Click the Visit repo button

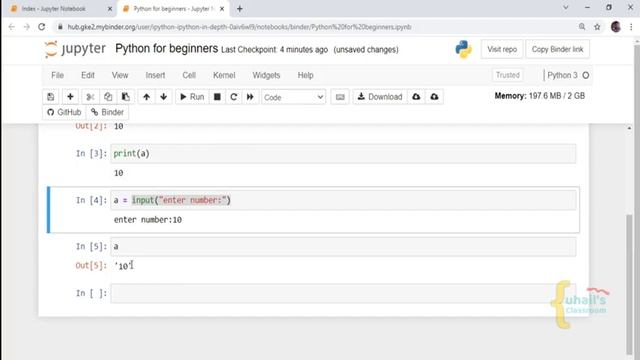[502, 49]
